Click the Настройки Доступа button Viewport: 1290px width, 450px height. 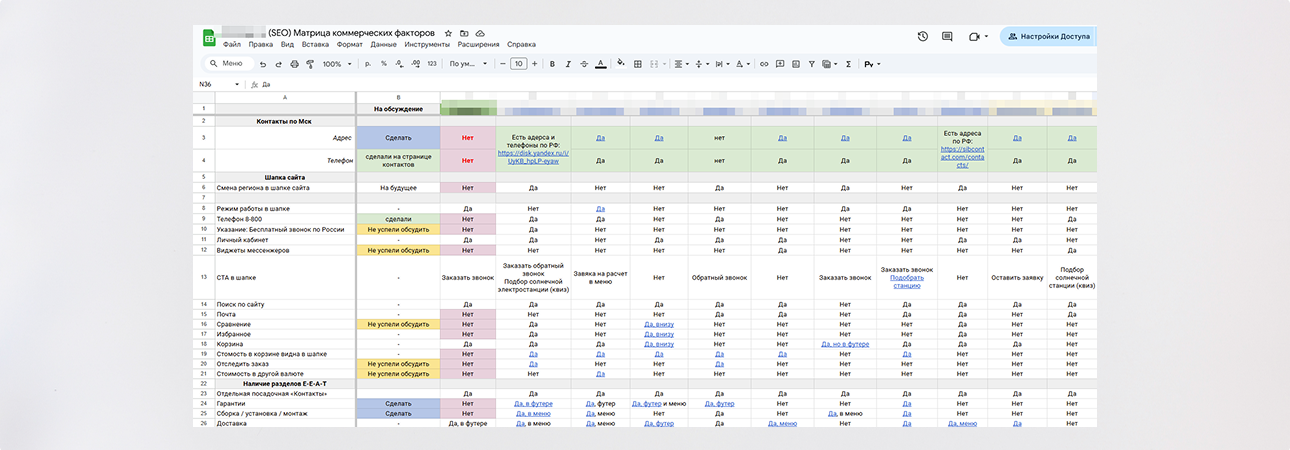1048,36
